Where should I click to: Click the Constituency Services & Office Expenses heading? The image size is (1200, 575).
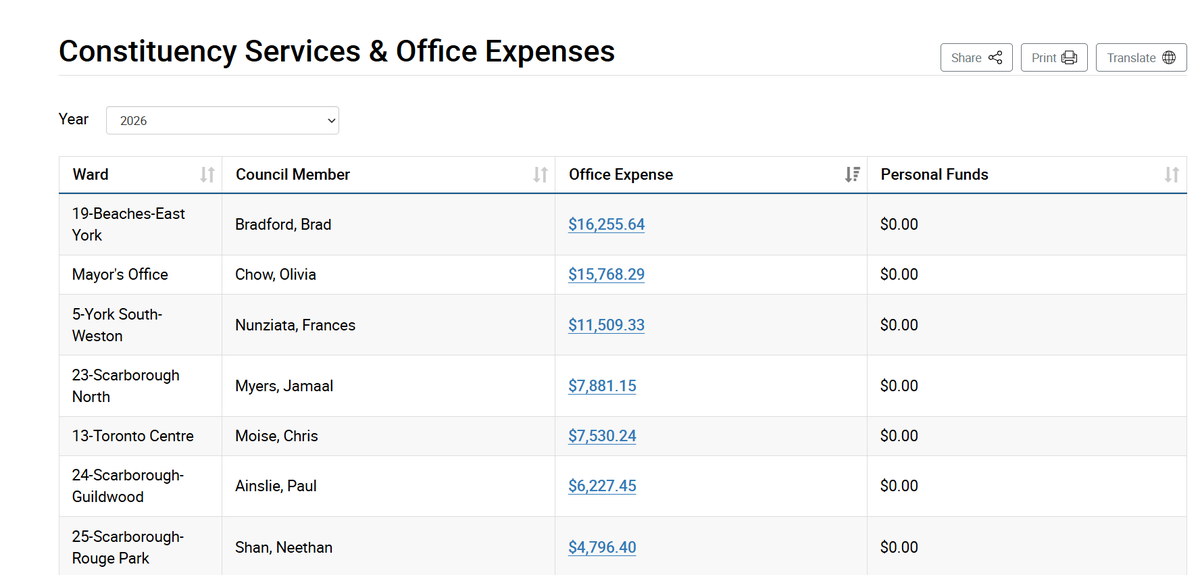point(337,51)
